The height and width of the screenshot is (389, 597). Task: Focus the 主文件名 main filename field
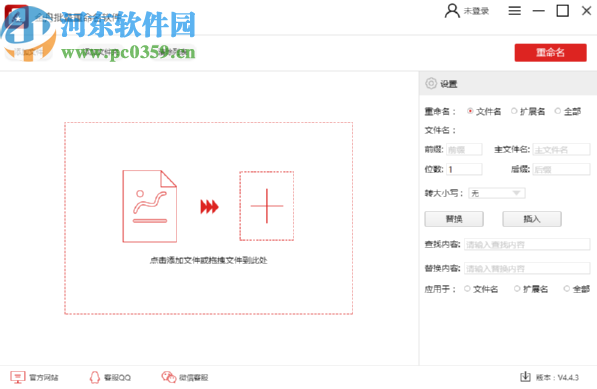click(561, 149)
